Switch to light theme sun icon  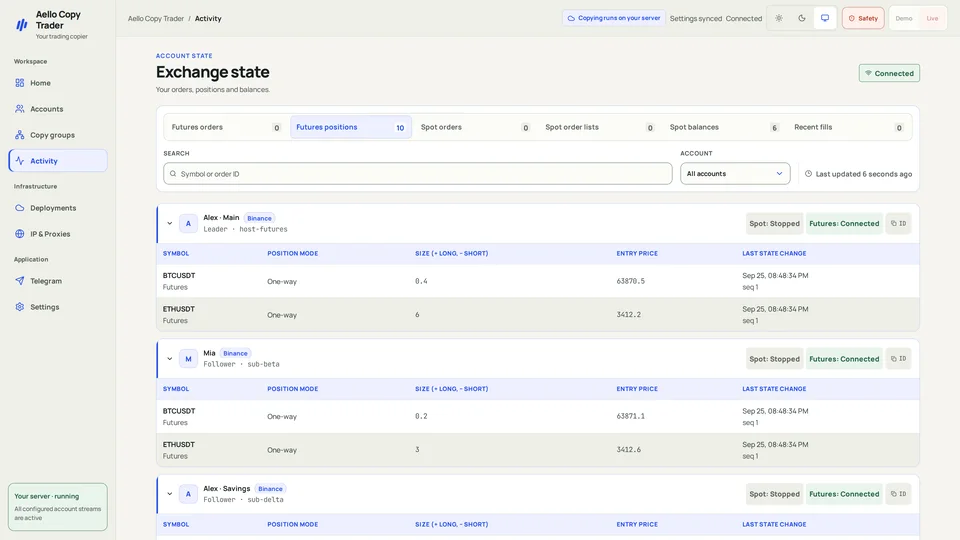(779, 18)
